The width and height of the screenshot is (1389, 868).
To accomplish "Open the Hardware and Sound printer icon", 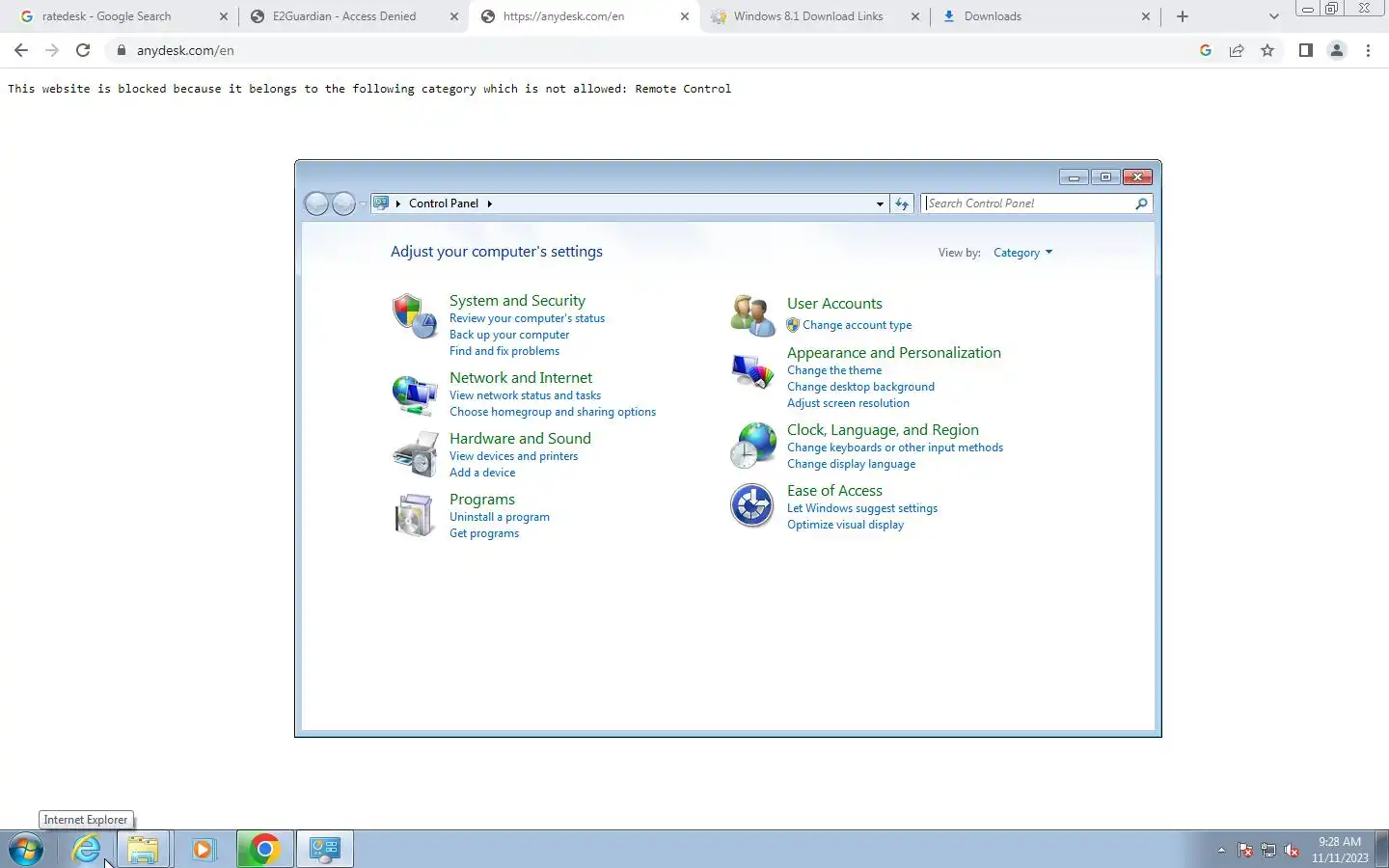I will [415, 454].
